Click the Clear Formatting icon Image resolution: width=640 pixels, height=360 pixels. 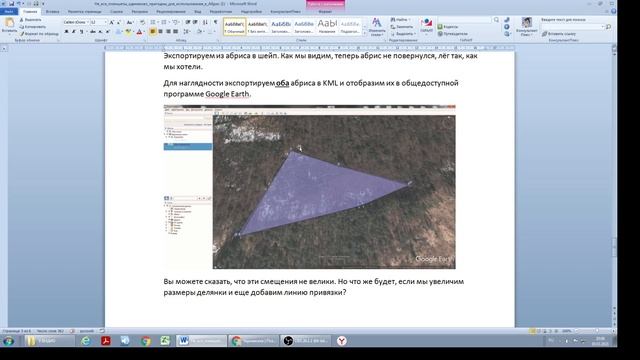pyautogui.click(x=142, y=22)
